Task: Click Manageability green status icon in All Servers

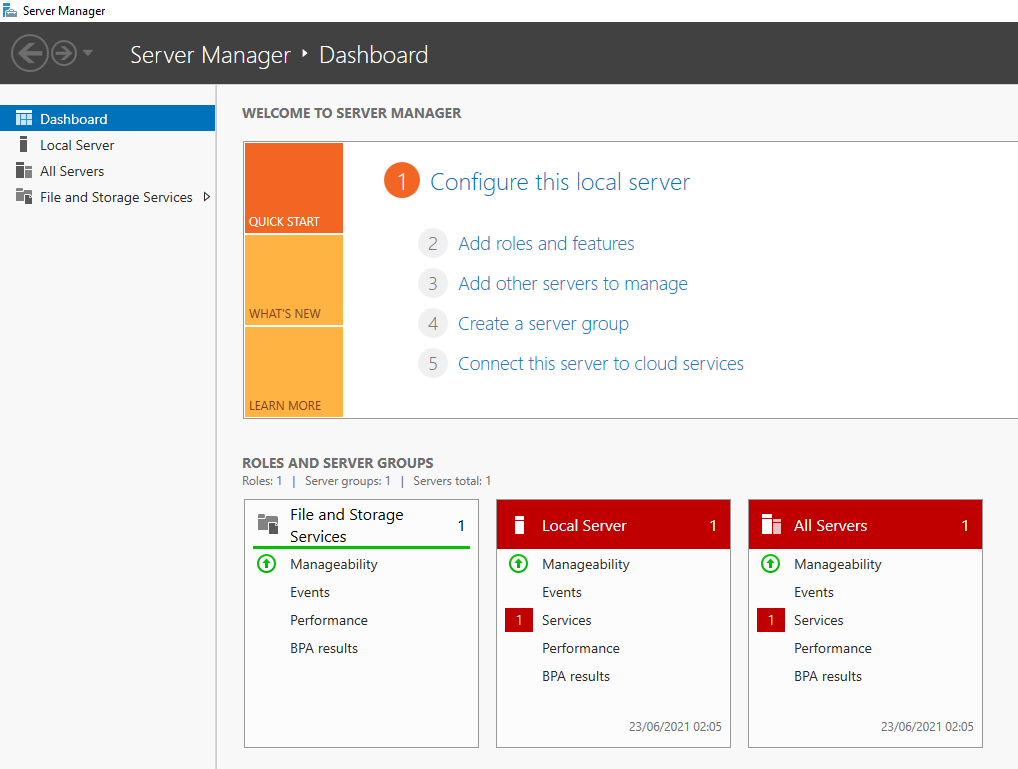Action: [x=770, y=564]
